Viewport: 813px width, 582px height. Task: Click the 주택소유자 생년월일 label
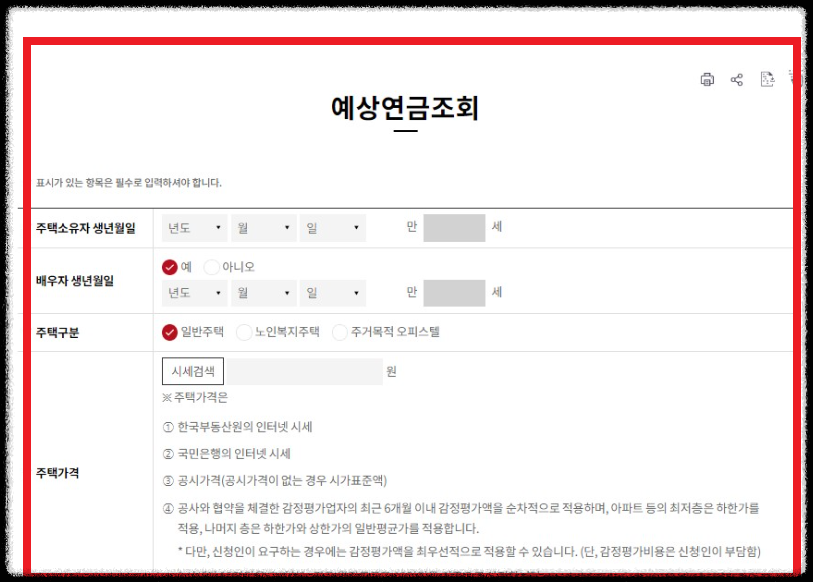click(86, 228)
